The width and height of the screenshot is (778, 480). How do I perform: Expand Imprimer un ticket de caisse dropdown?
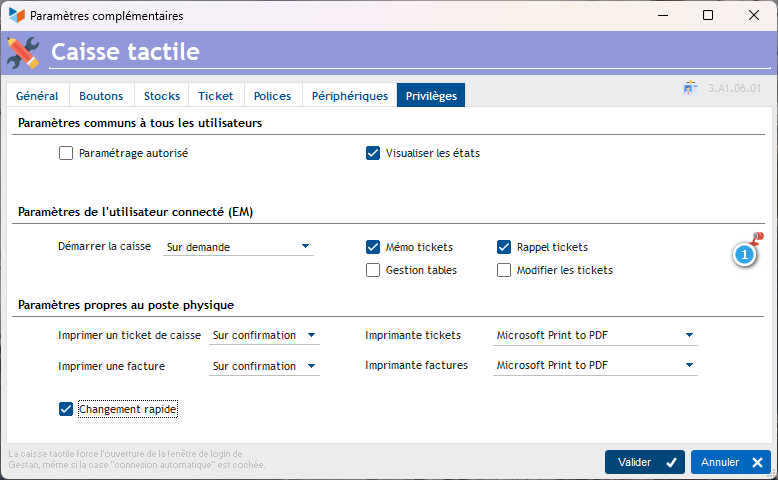point(265,336)
